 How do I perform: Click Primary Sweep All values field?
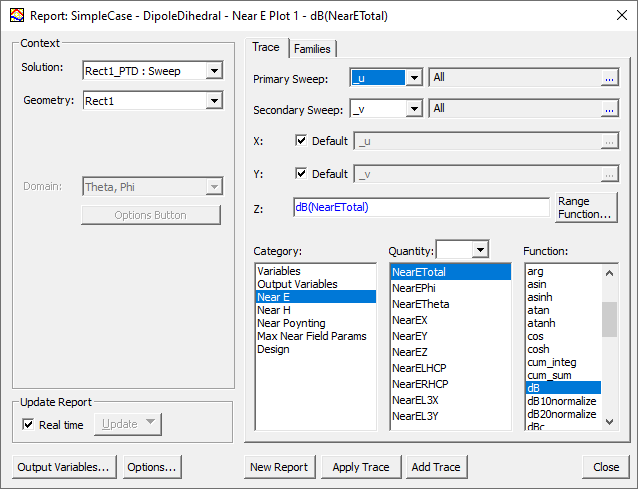tap(515, 78)
